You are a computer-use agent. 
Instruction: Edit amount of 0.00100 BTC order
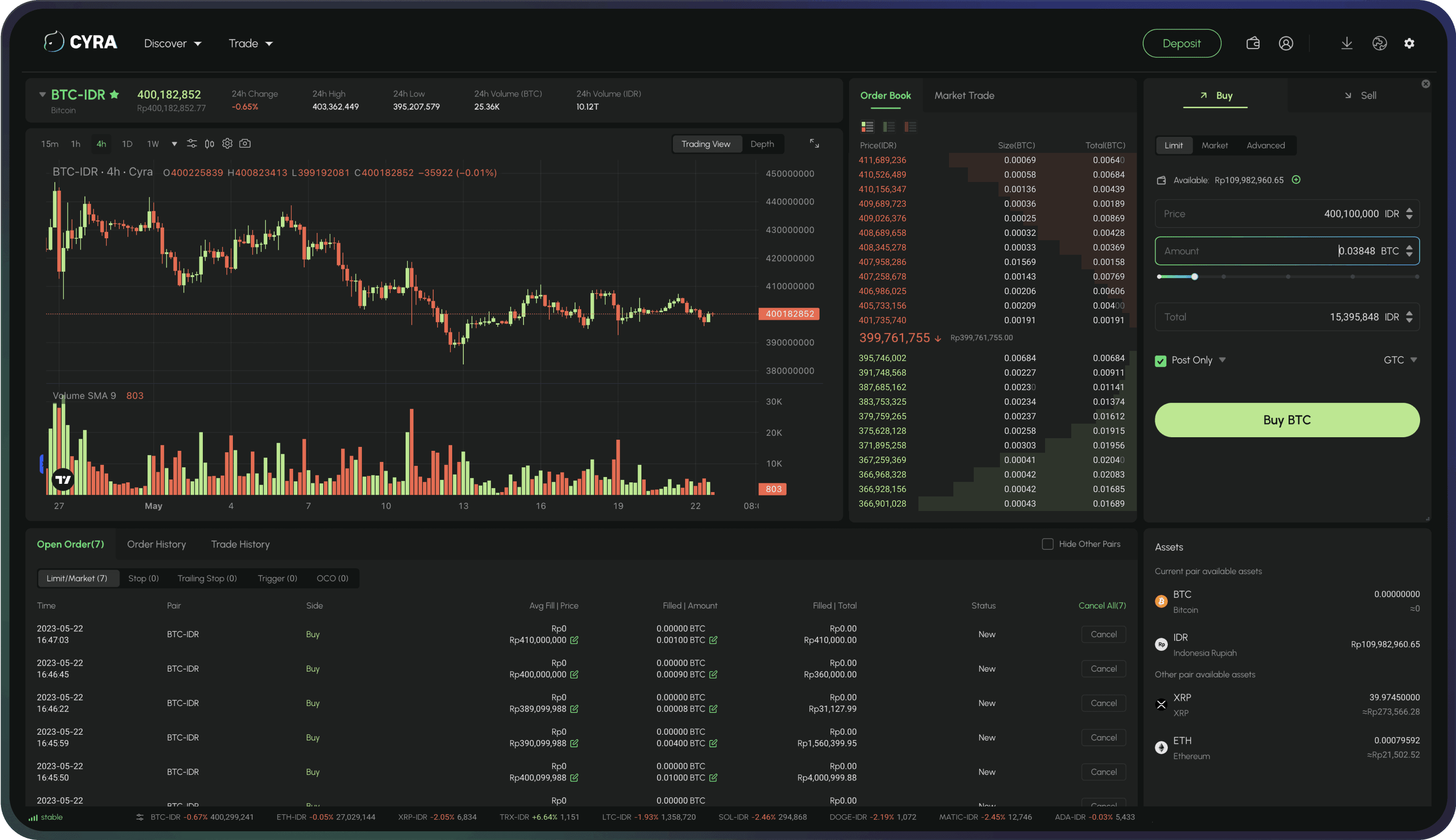pyautogui.click(x=713, y=640)
